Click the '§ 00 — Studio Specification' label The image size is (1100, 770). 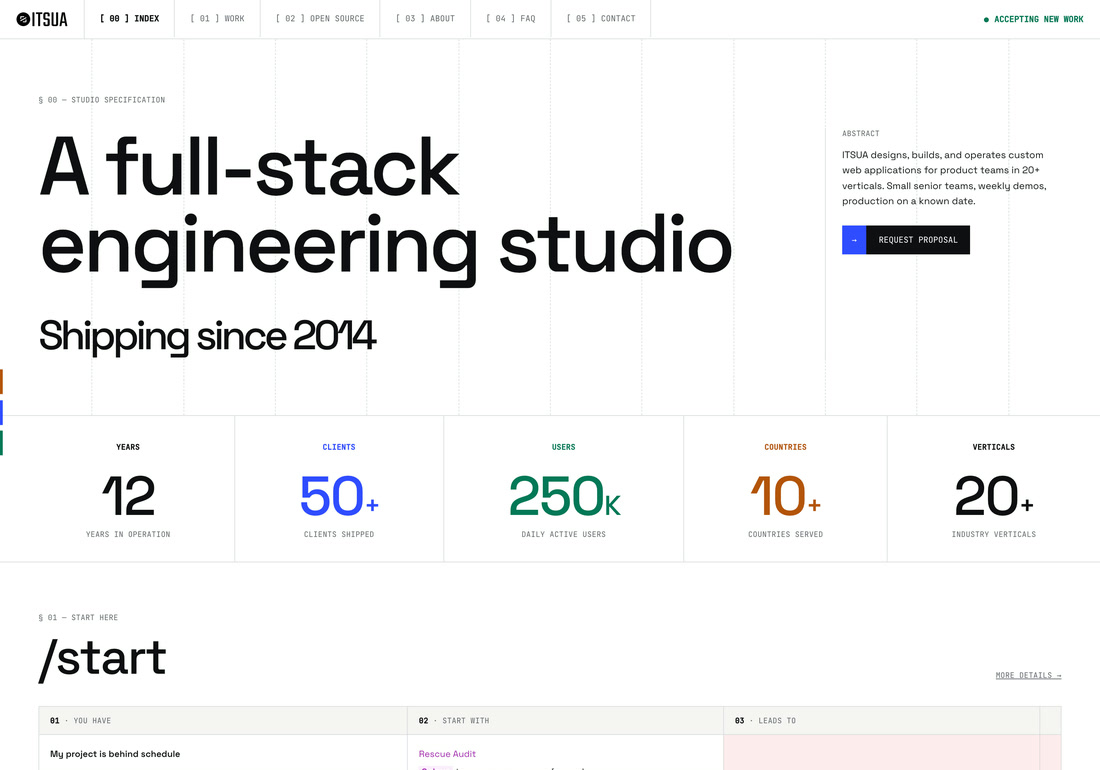[102, 100]
